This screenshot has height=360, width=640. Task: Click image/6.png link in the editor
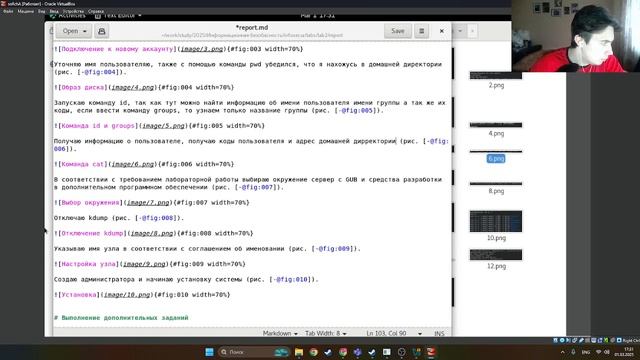point(133,164)
